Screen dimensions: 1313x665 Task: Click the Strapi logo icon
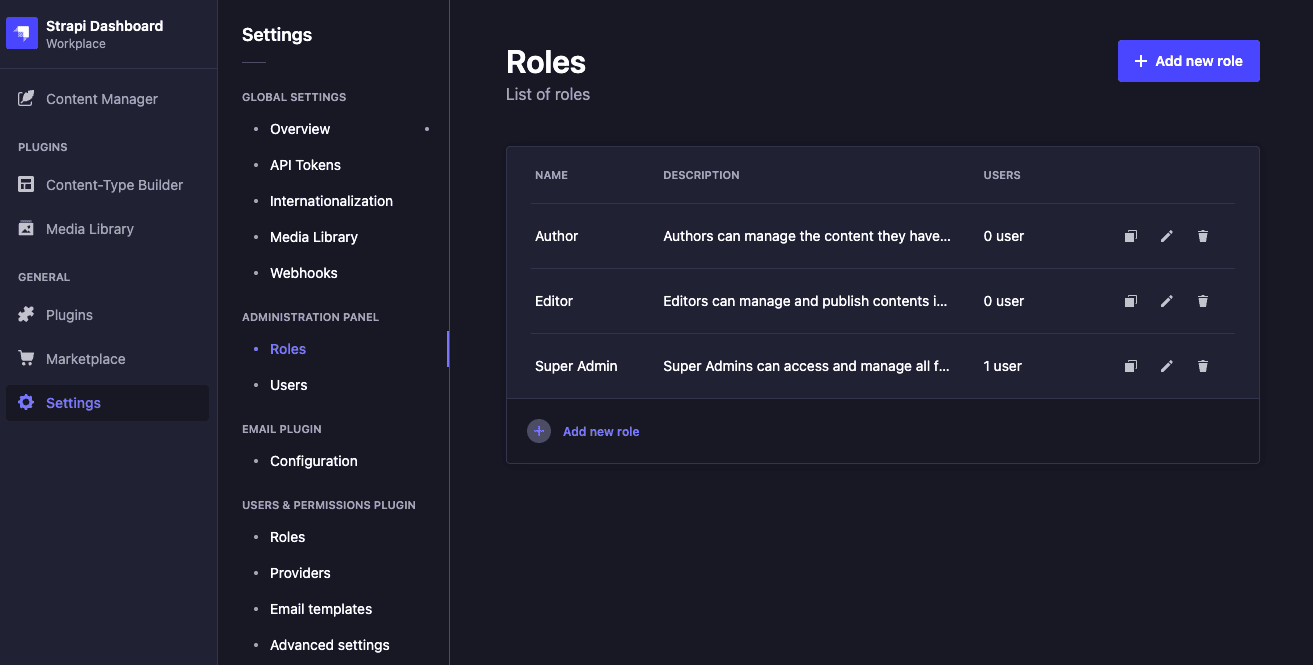click(22, 33)
